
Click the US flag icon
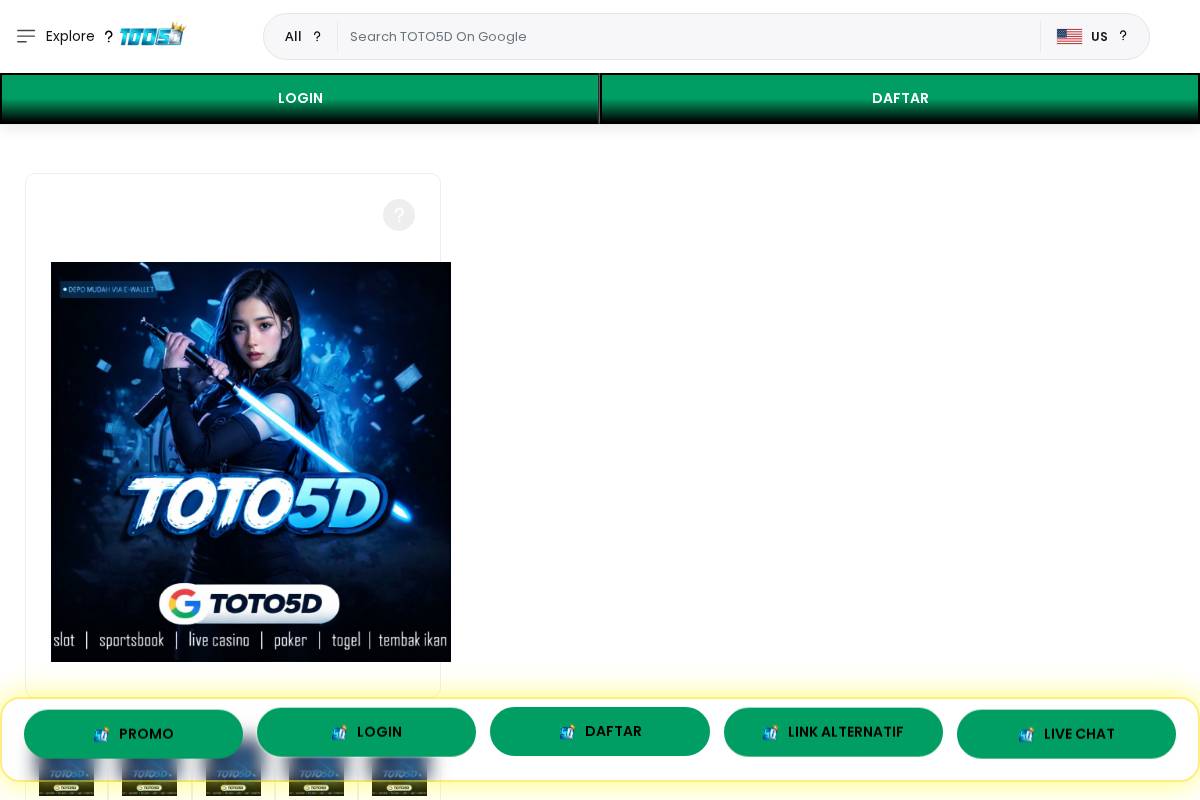tap(1069, 36)
